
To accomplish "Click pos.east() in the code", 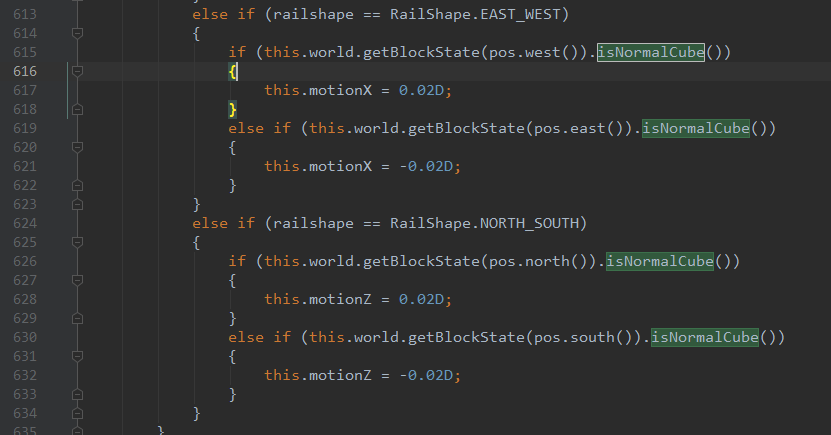I will (x=578, y=128).
